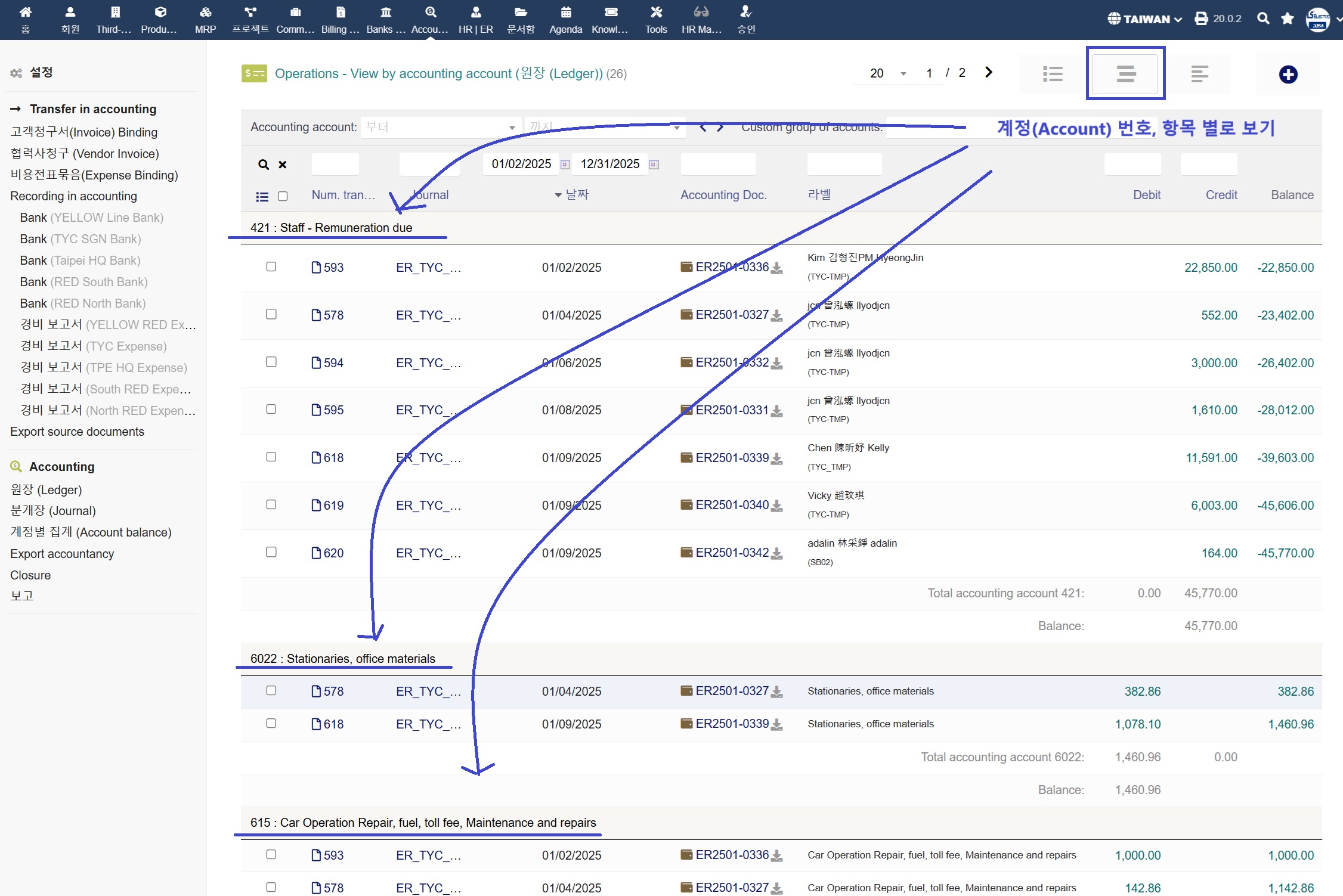Click the view by subaccount icon
The width and height of the screenshot is (1343, 896).
click(1199, 74)
